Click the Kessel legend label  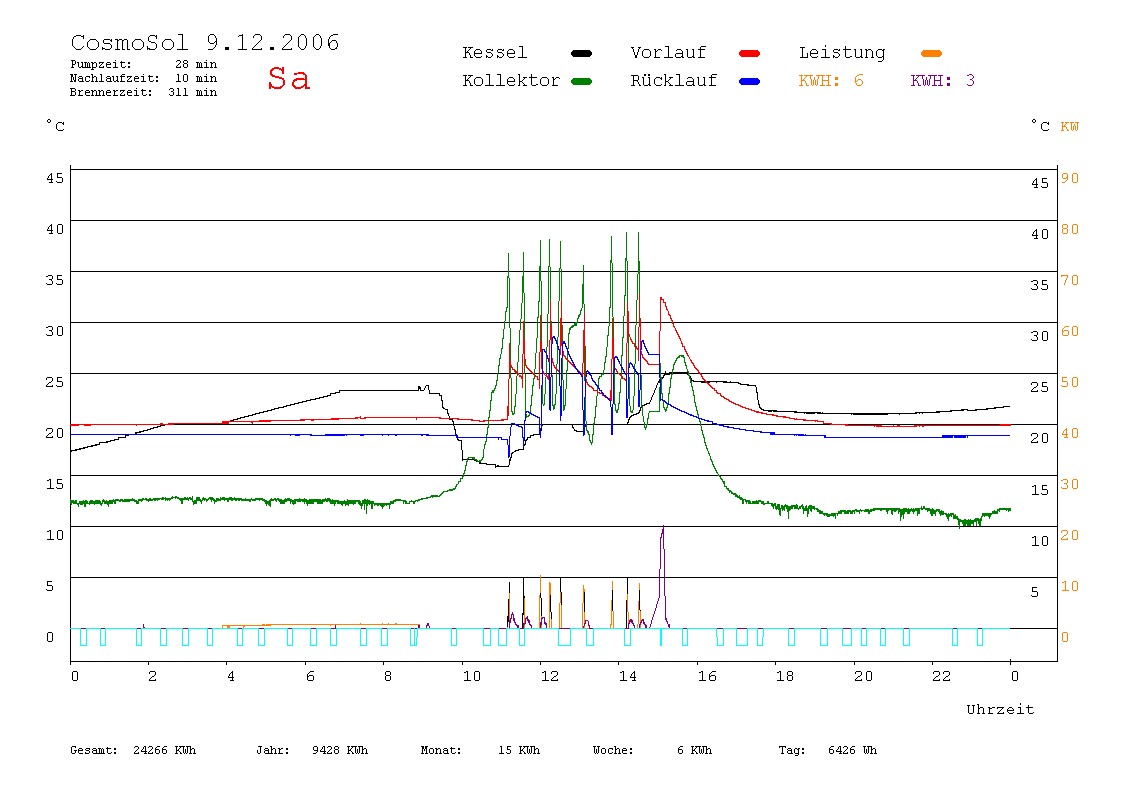494,53
